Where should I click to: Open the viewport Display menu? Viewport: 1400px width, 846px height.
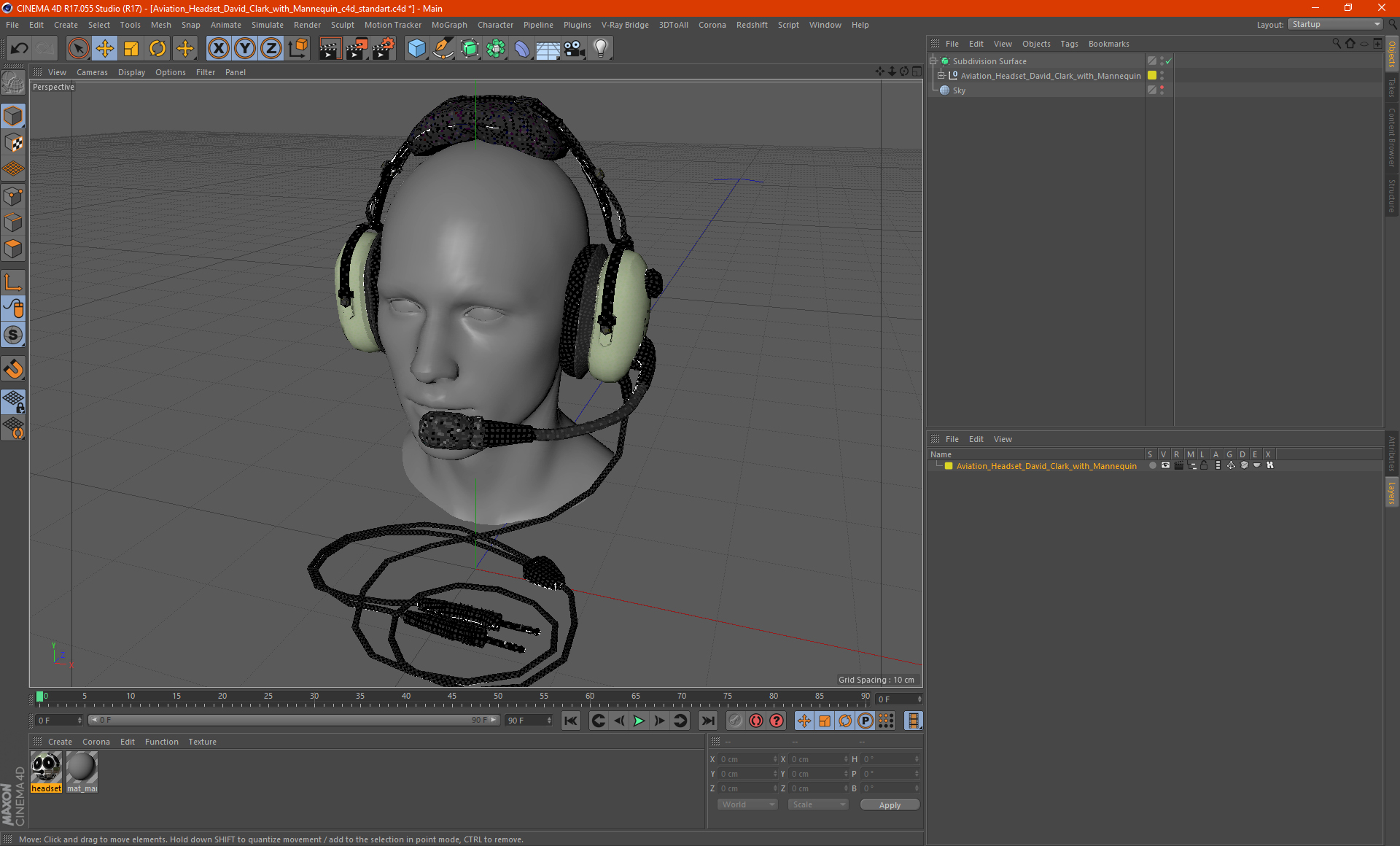[x=131, y=72]
